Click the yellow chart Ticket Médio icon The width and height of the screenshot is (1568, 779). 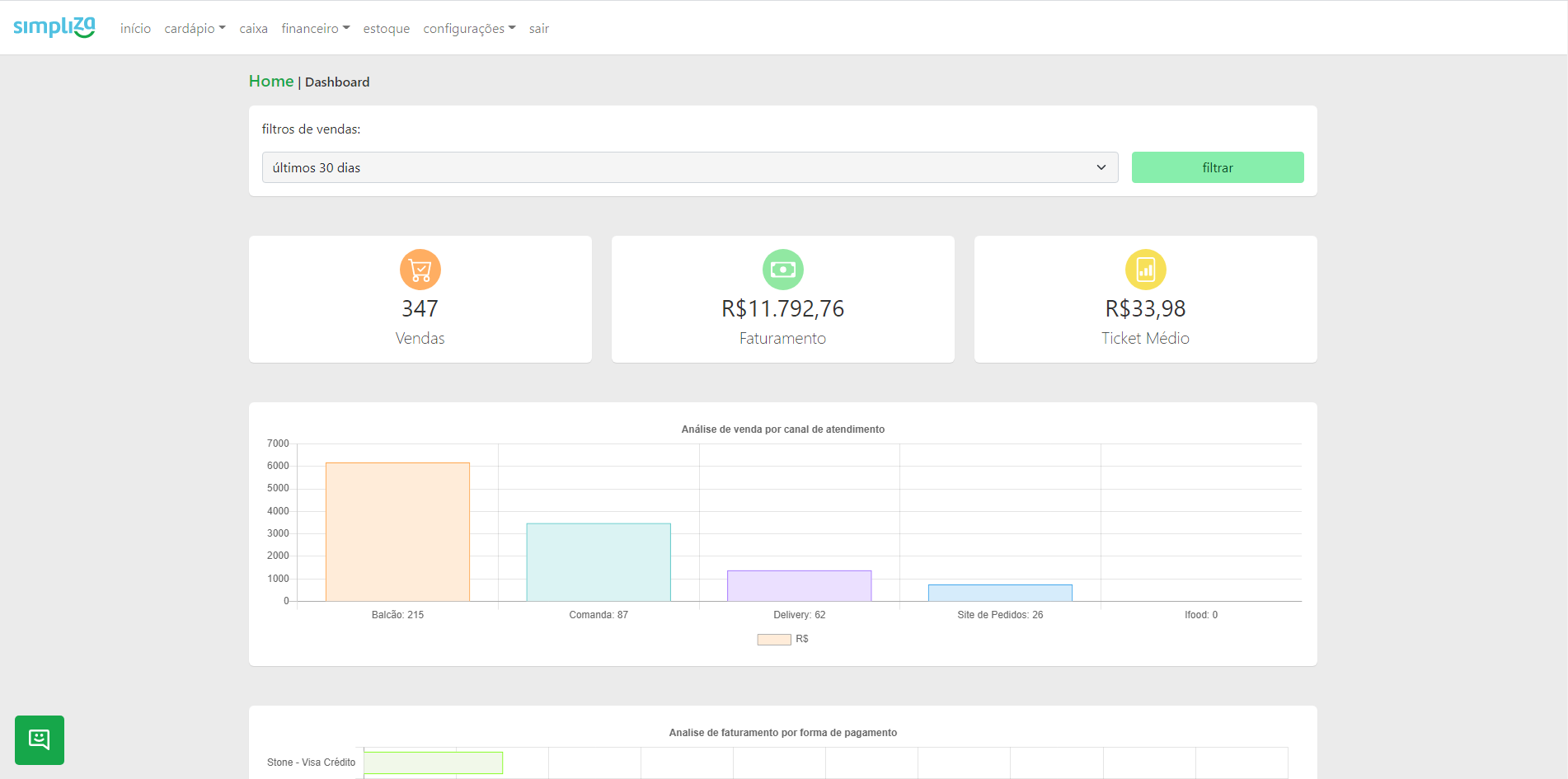[1146, 270]
